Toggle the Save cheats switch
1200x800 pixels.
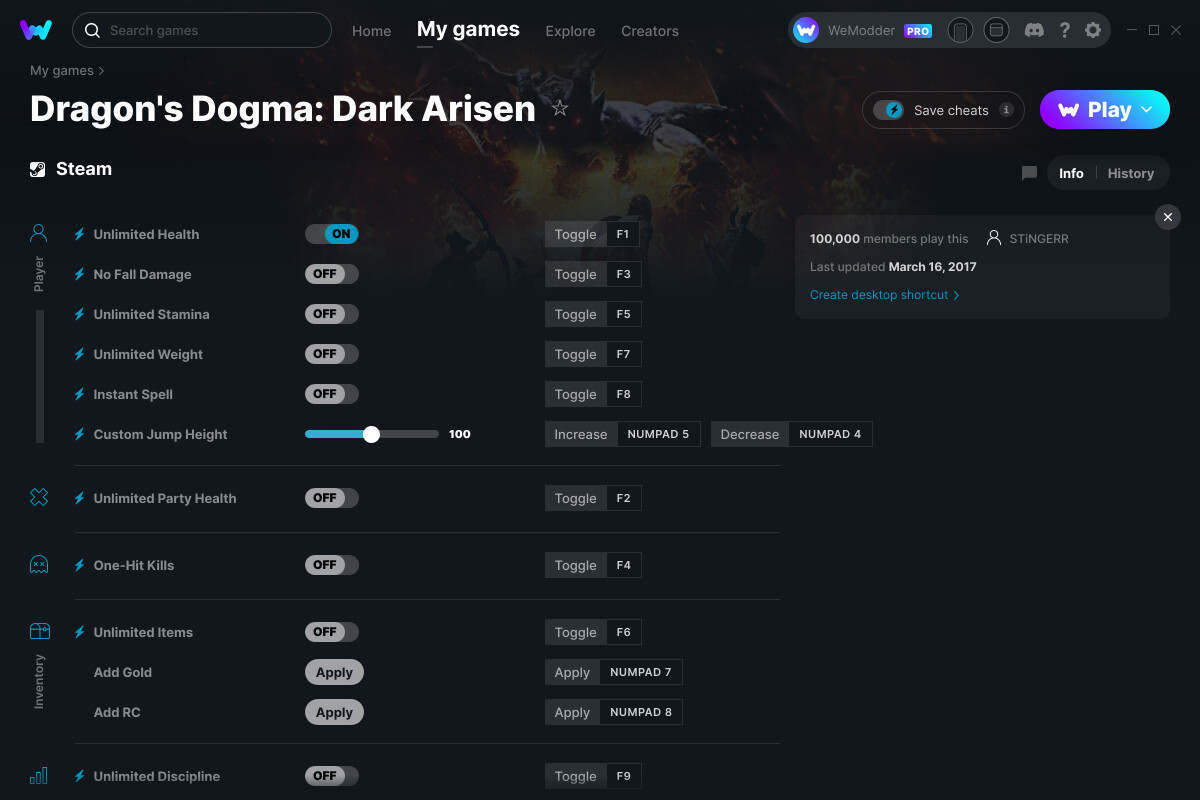click(x=888, y=110)
